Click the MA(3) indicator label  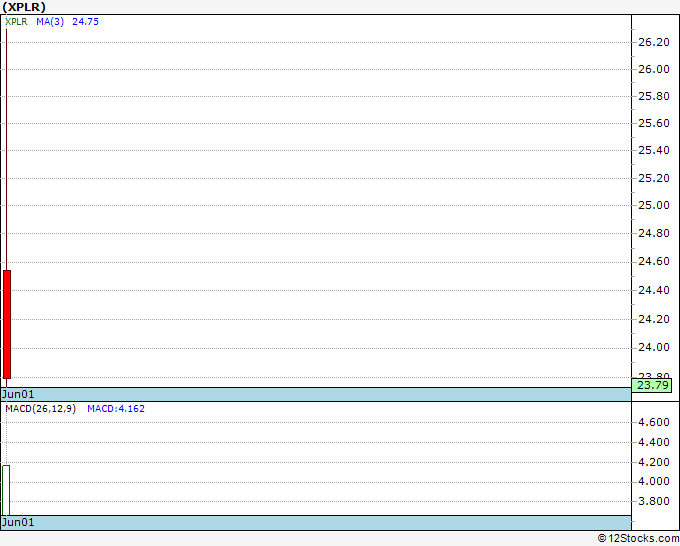tap(50, 22)
